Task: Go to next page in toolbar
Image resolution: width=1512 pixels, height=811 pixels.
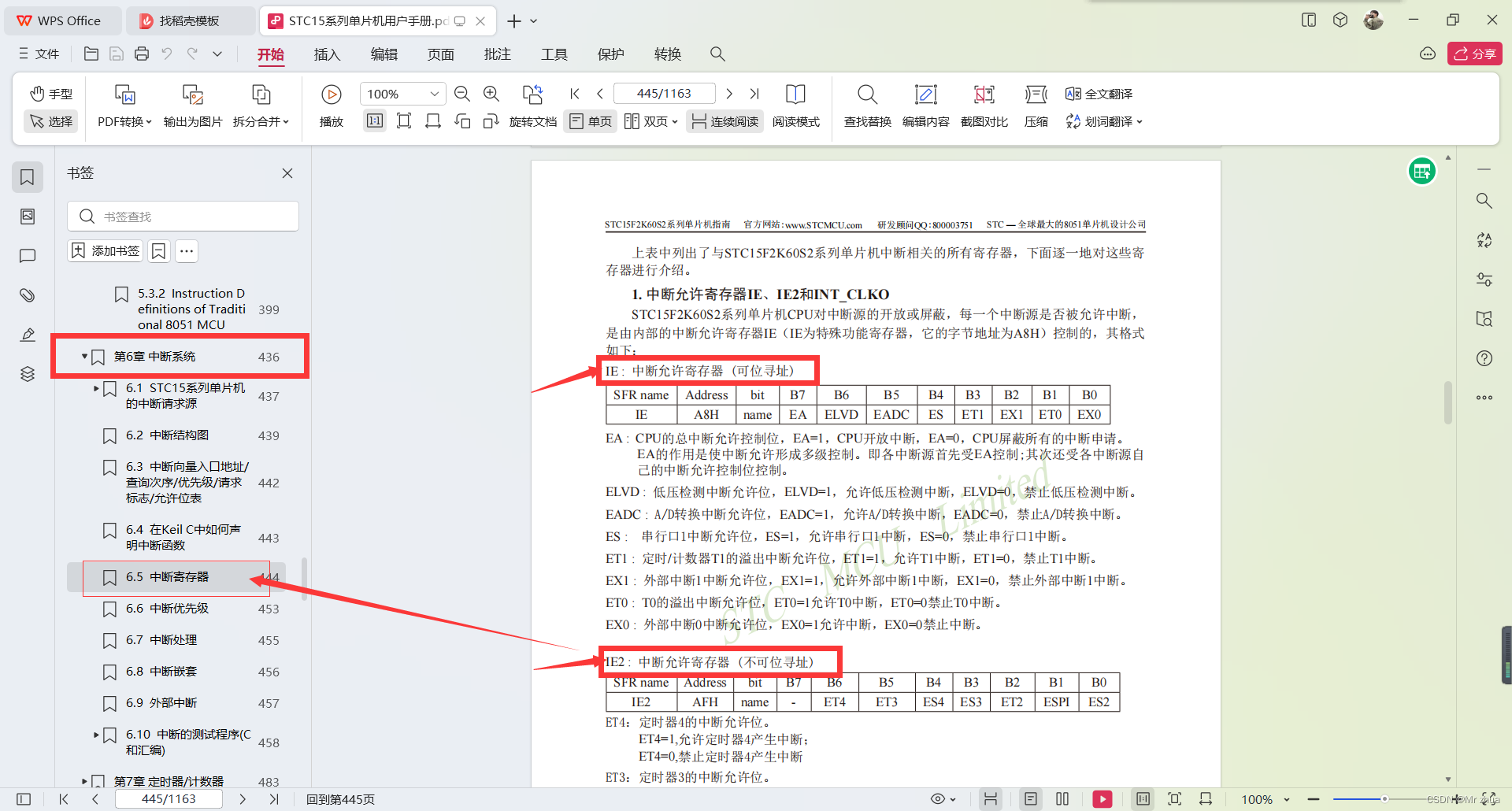Action: [729, 94]
